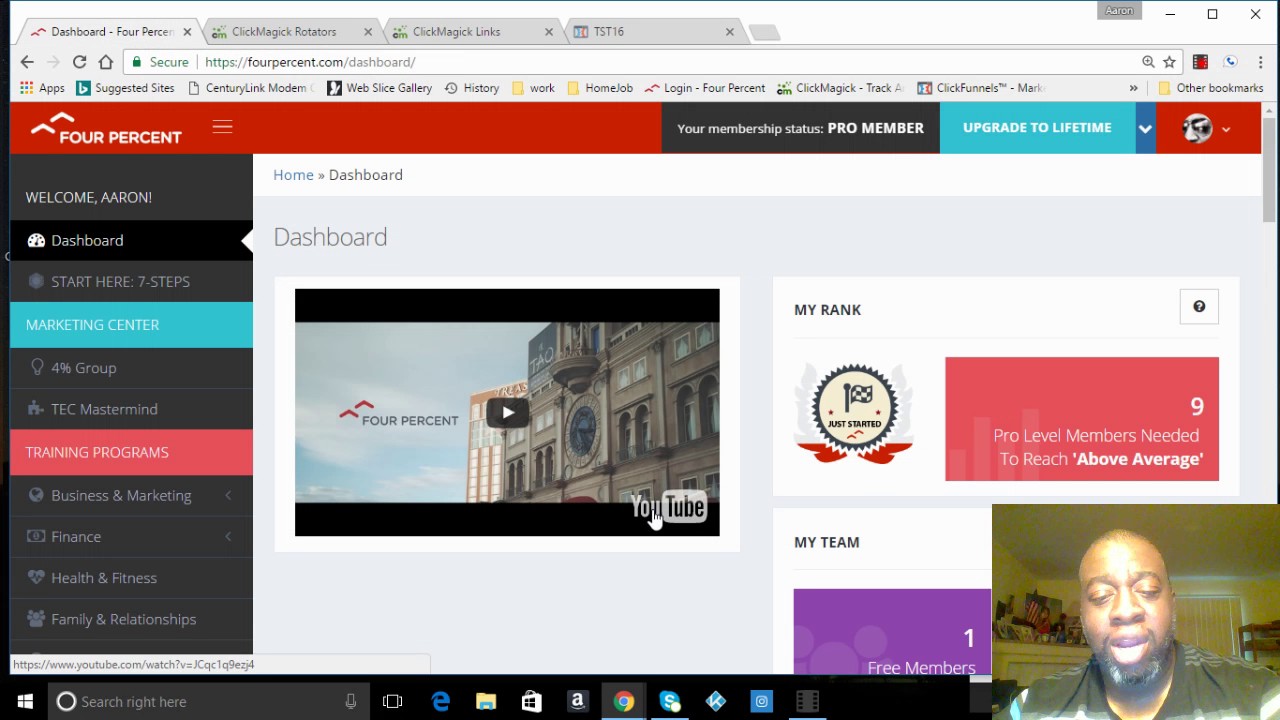This screenshot has height=720, width=1280.
Task: Reload the current page
Action: (x=79, y=62)
